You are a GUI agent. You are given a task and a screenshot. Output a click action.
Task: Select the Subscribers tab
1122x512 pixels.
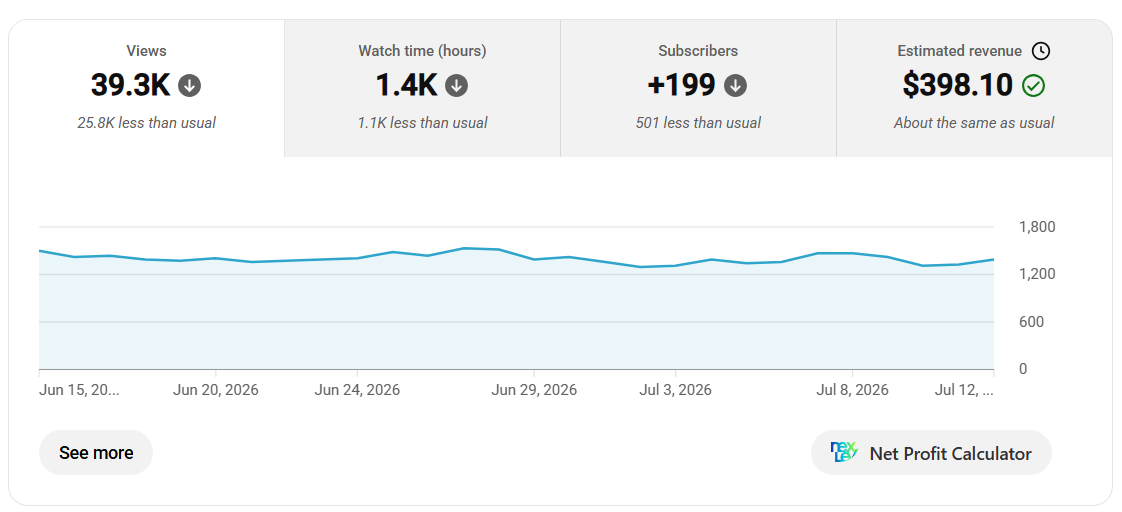[x=698, y=89]
